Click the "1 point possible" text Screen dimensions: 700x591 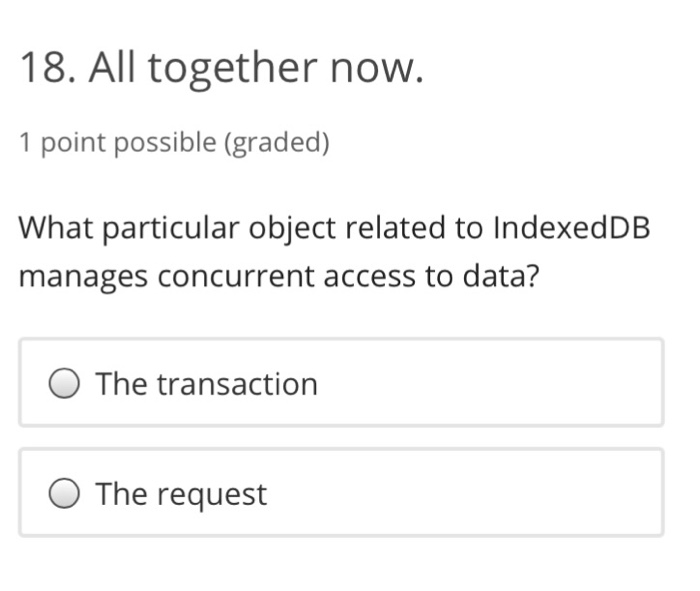point(117,143)
